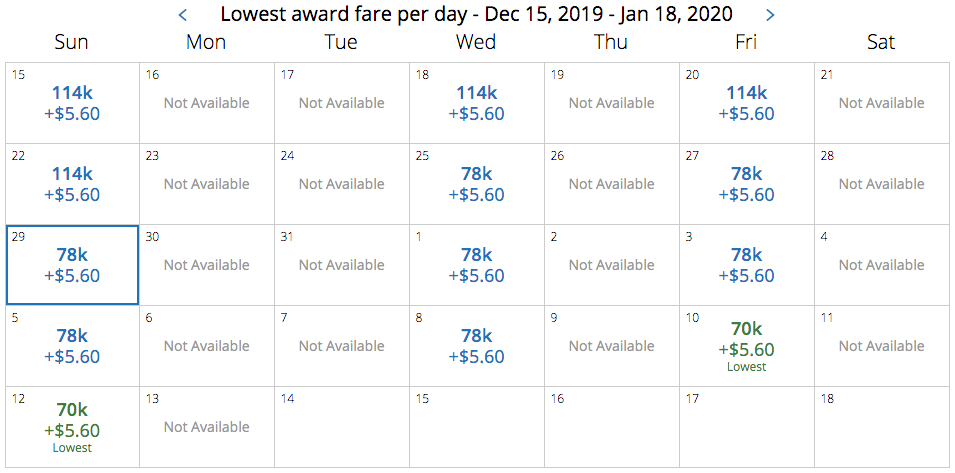955x473 pixels.
Task: Click highlighted December 29 fare cell
Action: coord(72,265)
